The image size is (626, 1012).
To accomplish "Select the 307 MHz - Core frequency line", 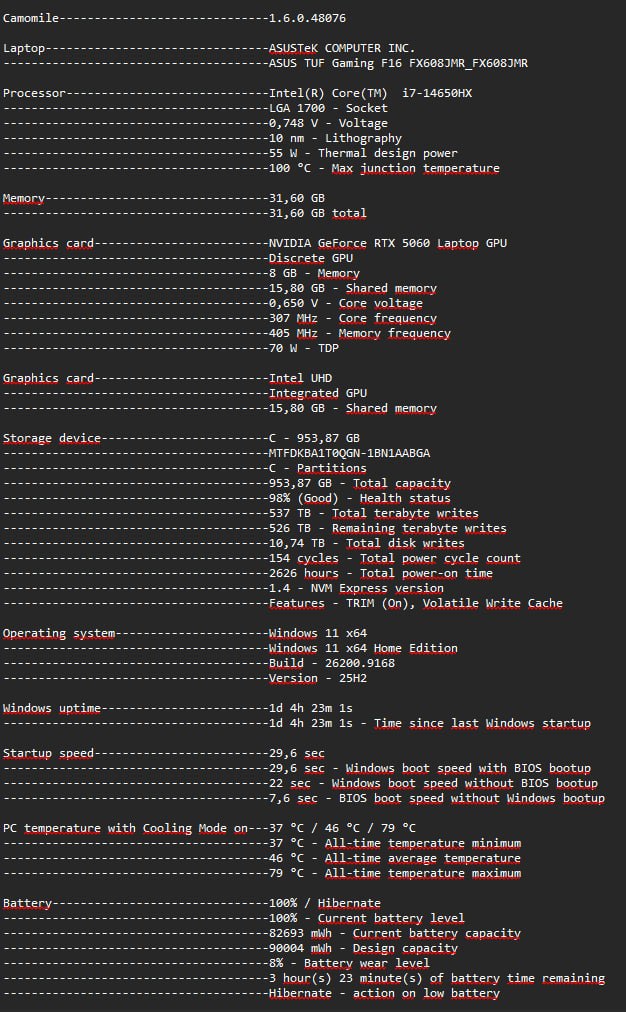I will (x=353, y=318).
